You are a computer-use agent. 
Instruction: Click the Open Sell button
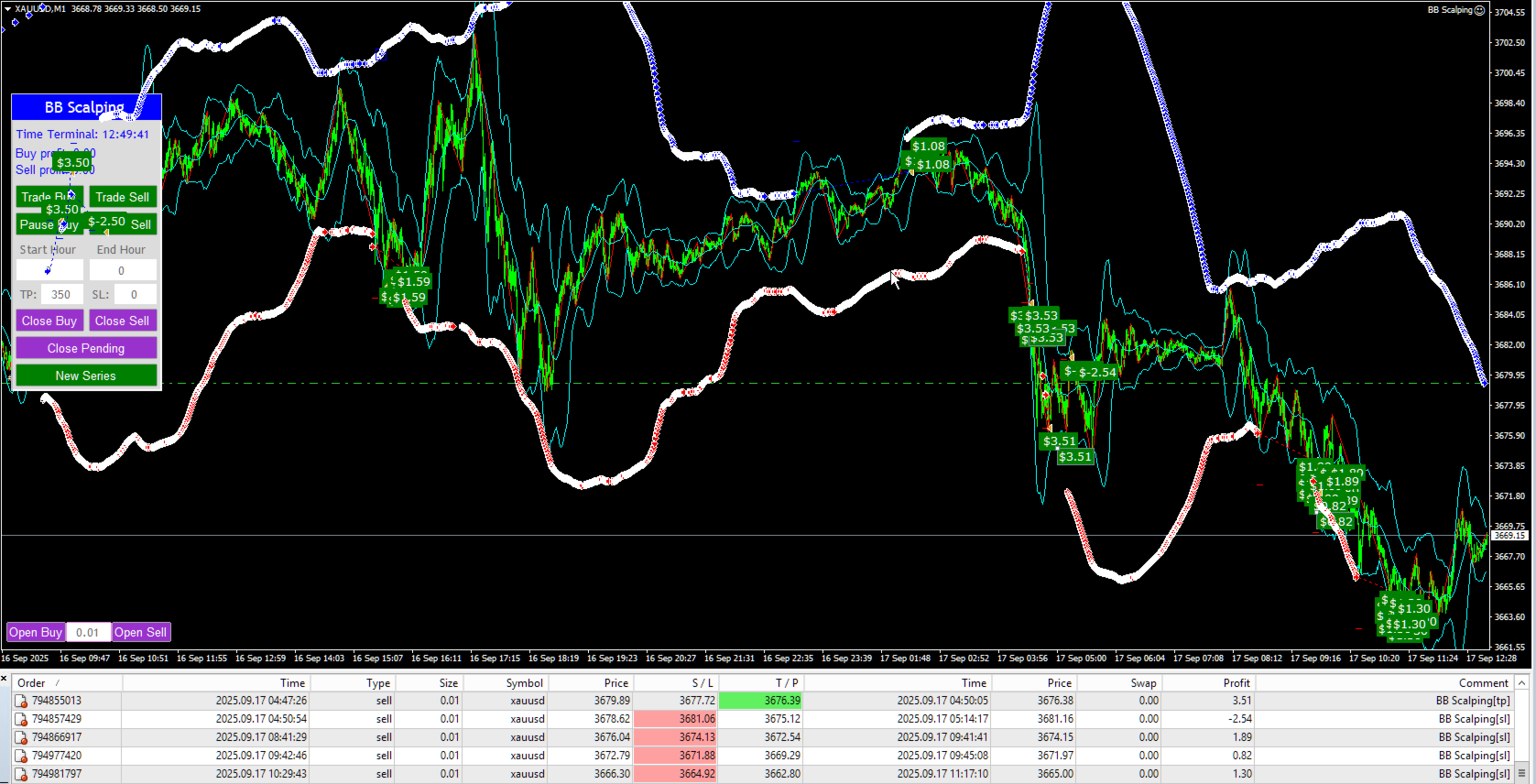click(x=141, y=632)
